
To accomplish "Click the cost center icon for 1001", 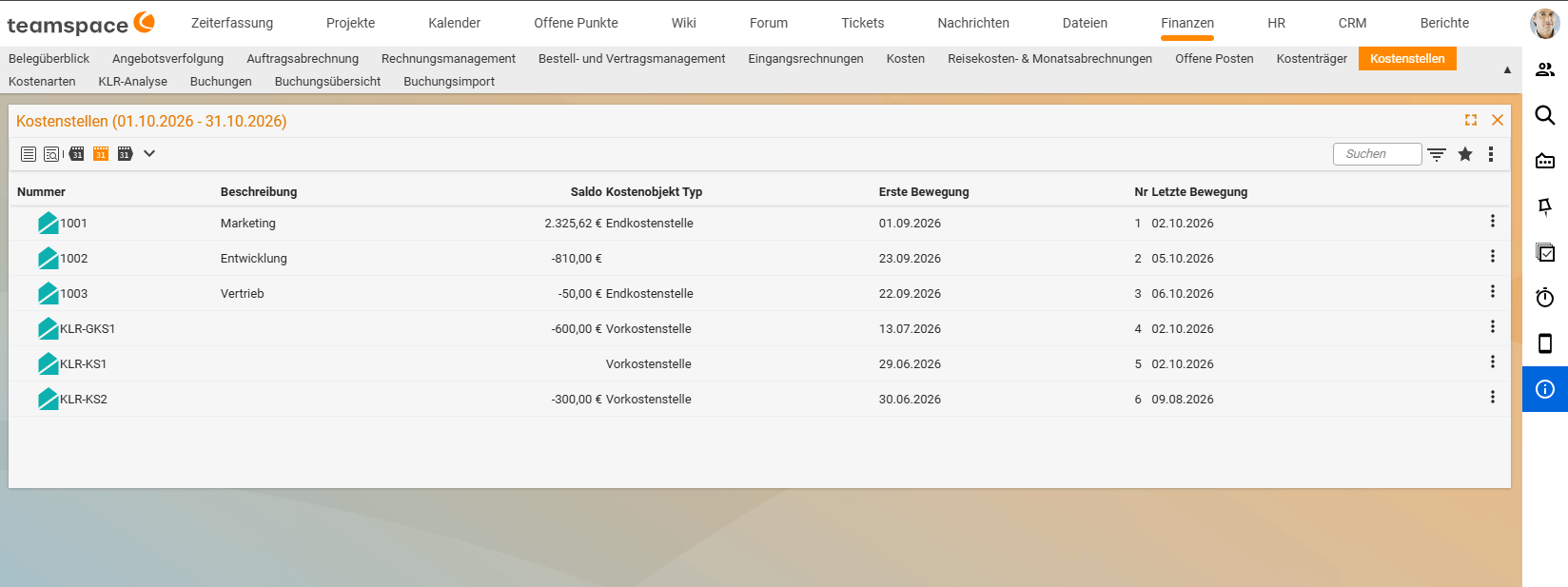I will (x=49, y=223).
